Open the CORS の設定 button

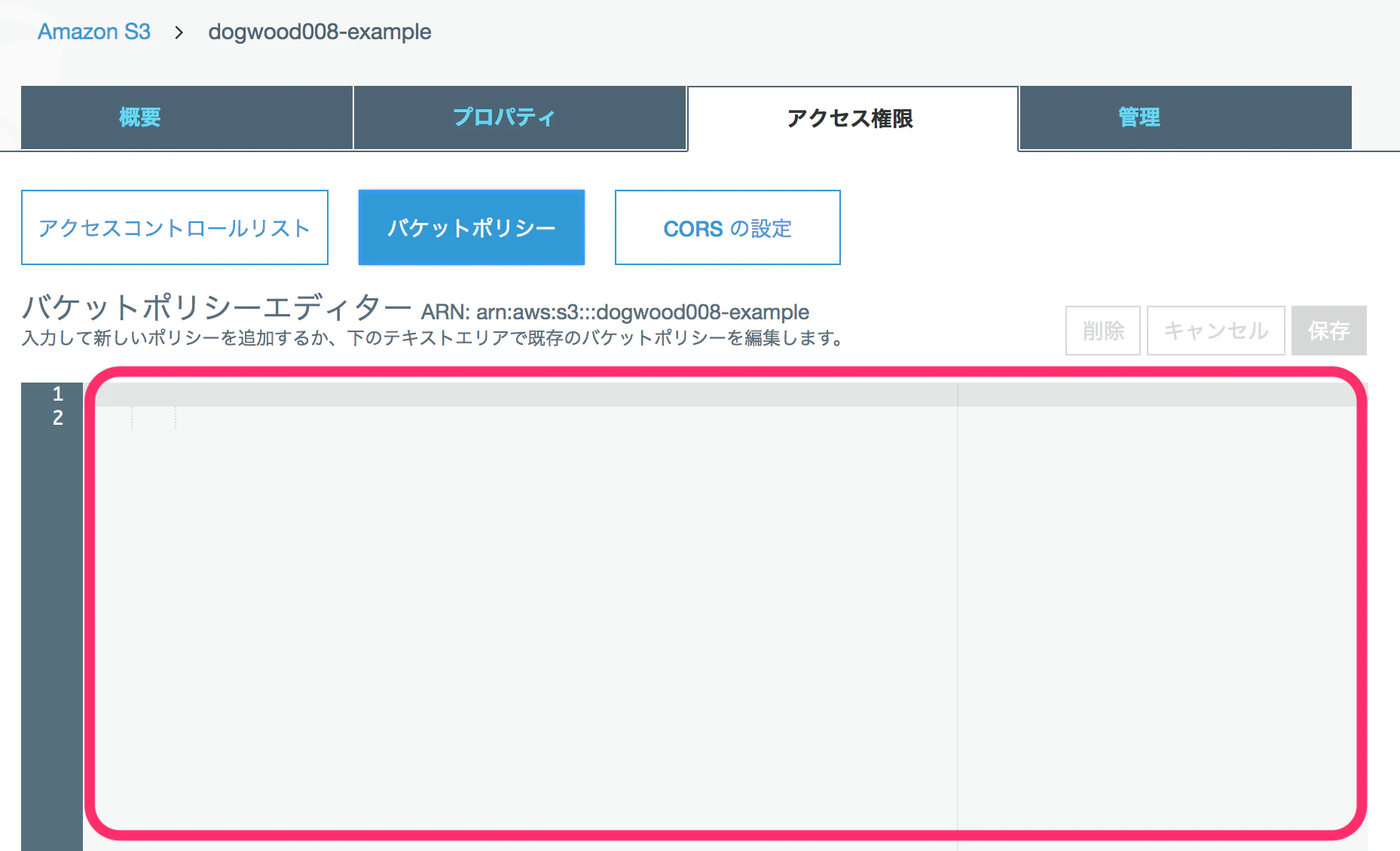[x=728, y=227]
